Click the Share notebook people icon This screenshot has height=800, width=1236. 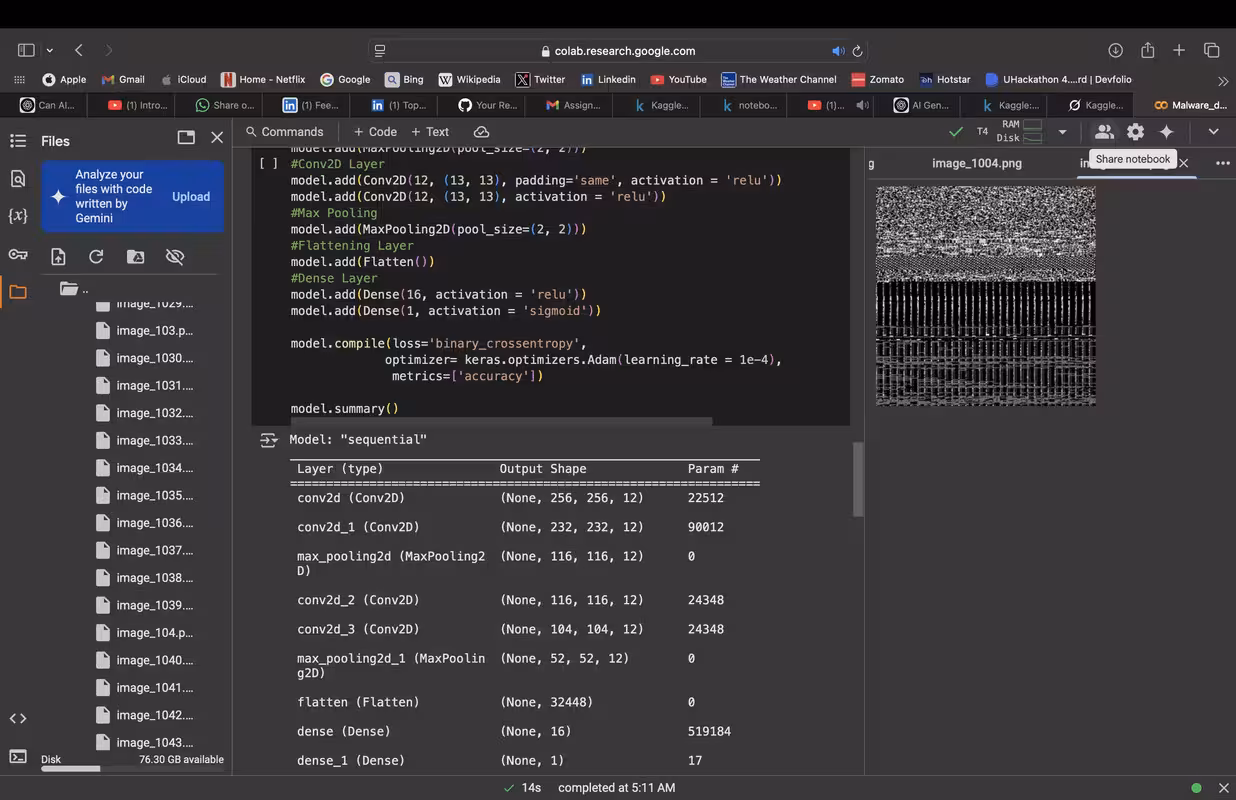[1104, 132]
